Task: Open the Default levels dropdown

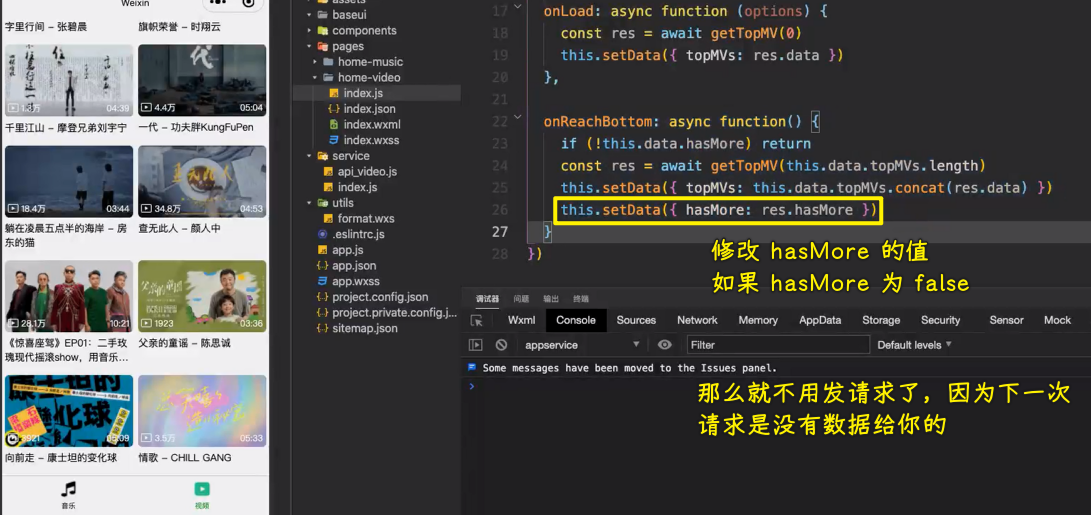Action: 914,344
